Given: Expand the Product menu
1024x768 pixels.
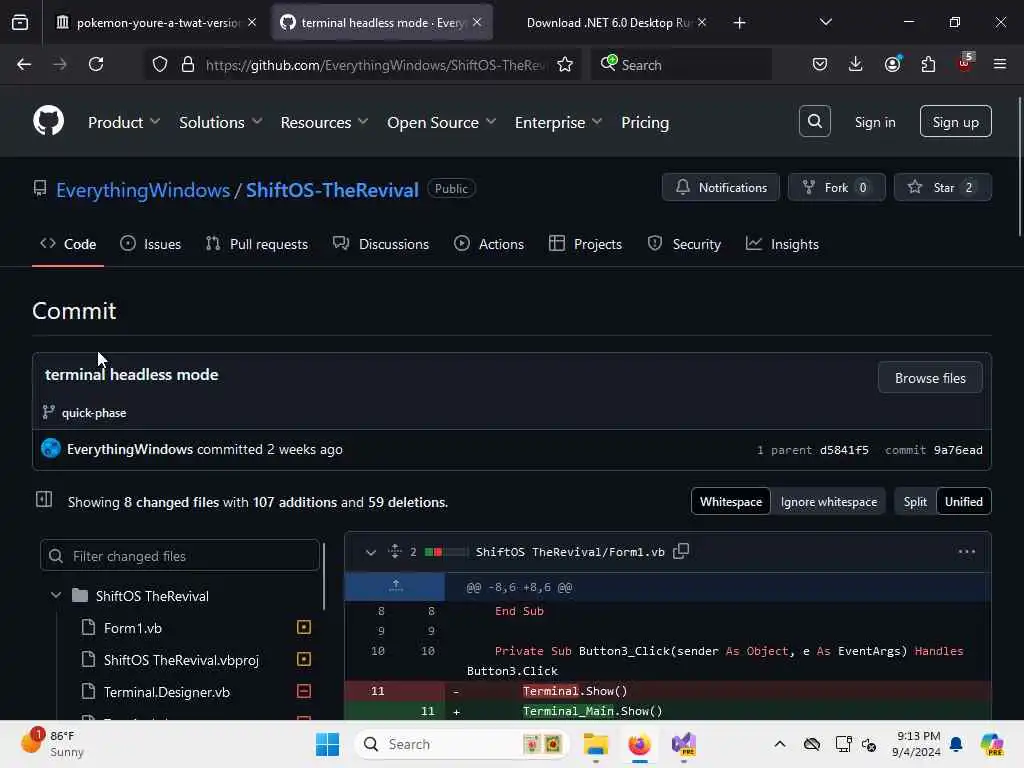Looking at the screenshot, I should [124, 122].
